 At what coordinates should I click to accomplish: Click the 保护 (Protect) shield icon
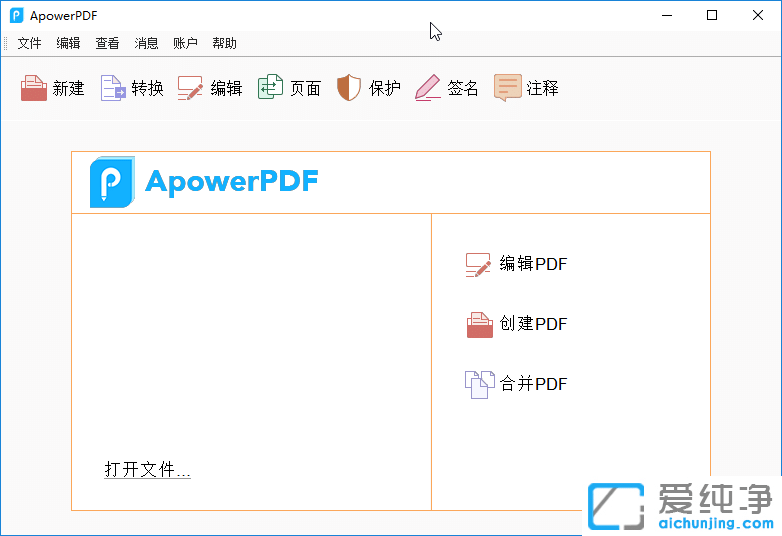349,88
